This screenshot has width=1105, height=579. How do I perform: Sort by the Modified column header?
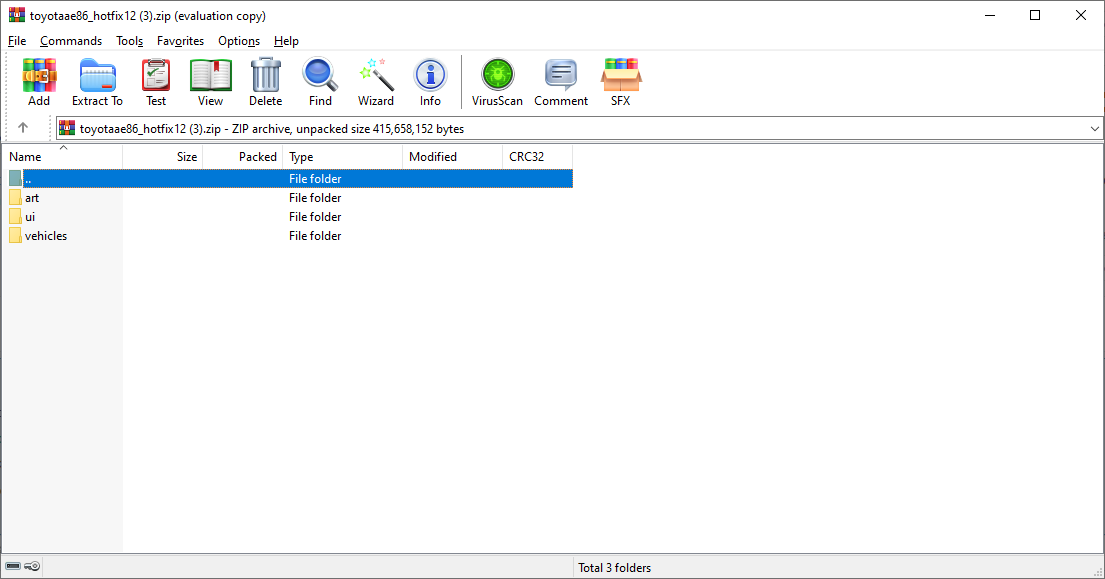452,156
